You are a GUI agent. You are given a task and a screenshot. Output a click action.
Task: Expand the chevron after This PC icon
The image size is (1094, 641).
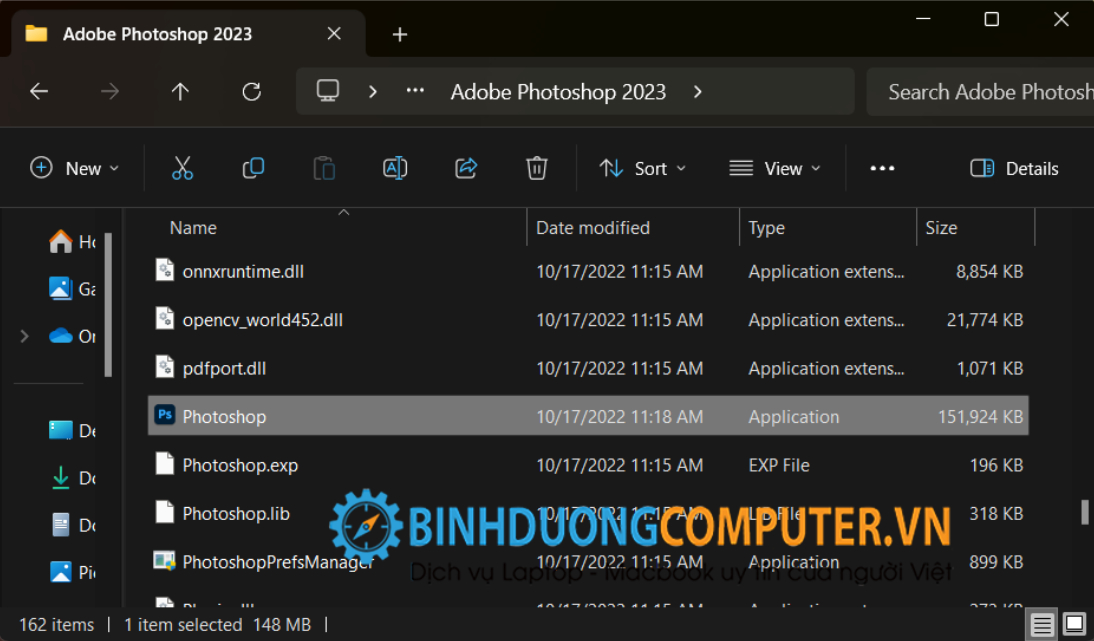(373, 91)
